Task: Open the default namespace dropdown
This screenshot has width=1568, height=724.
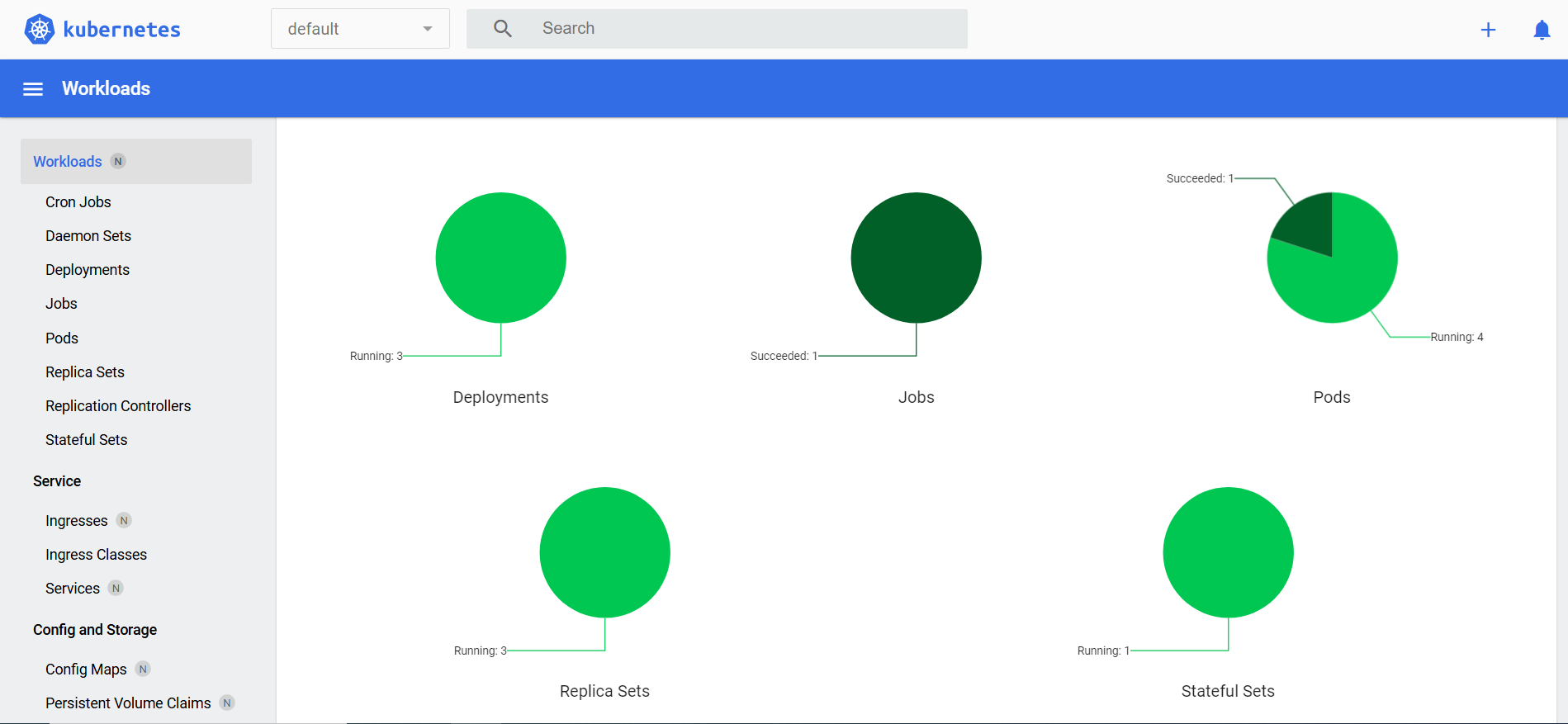Action: click(360, 29)
